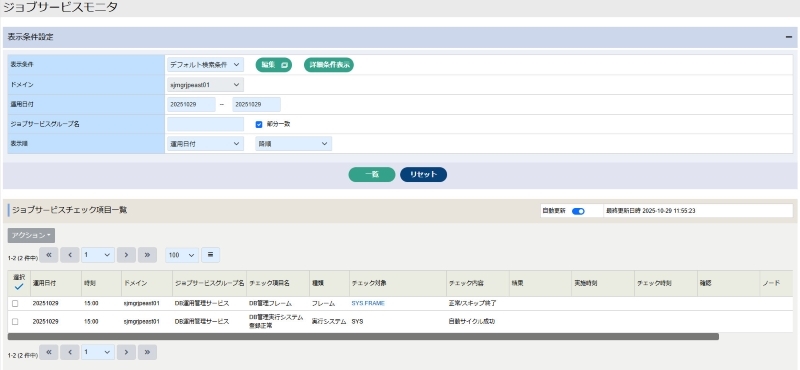
Task: Open the SYS FRAME link
Action: tap(368, 303)
